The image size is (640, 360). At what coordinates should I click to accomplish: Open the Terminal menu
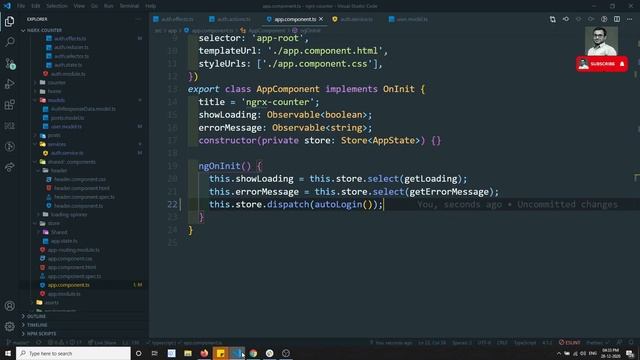tap(129, 6)
